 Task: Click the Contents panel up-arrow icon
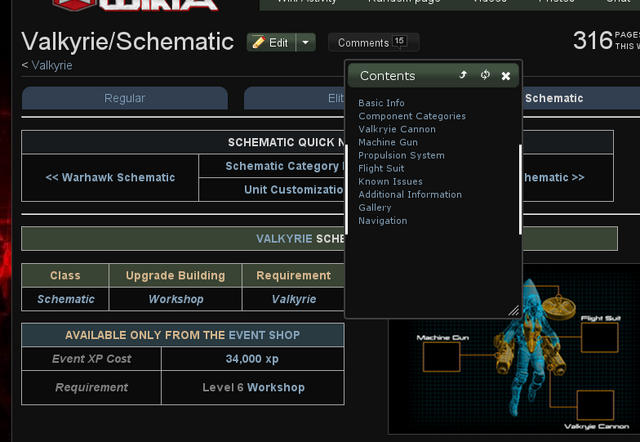click(x=463, y=75)
